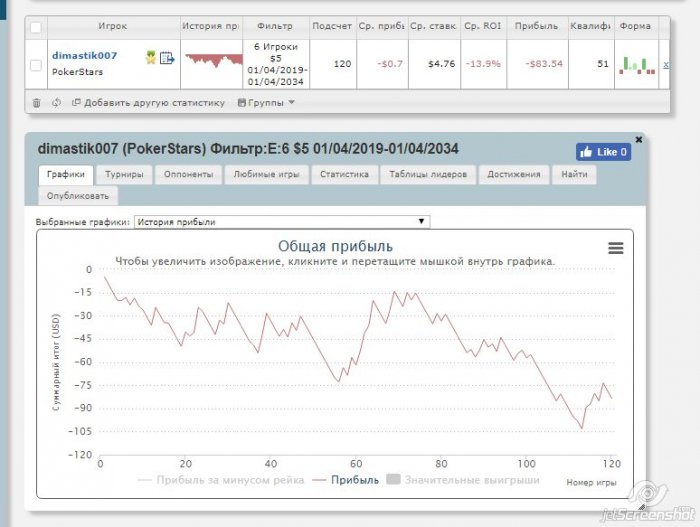Sort by the Ср. ROI column header
This screenshot has height=527, width=700.
pos(483,26)
